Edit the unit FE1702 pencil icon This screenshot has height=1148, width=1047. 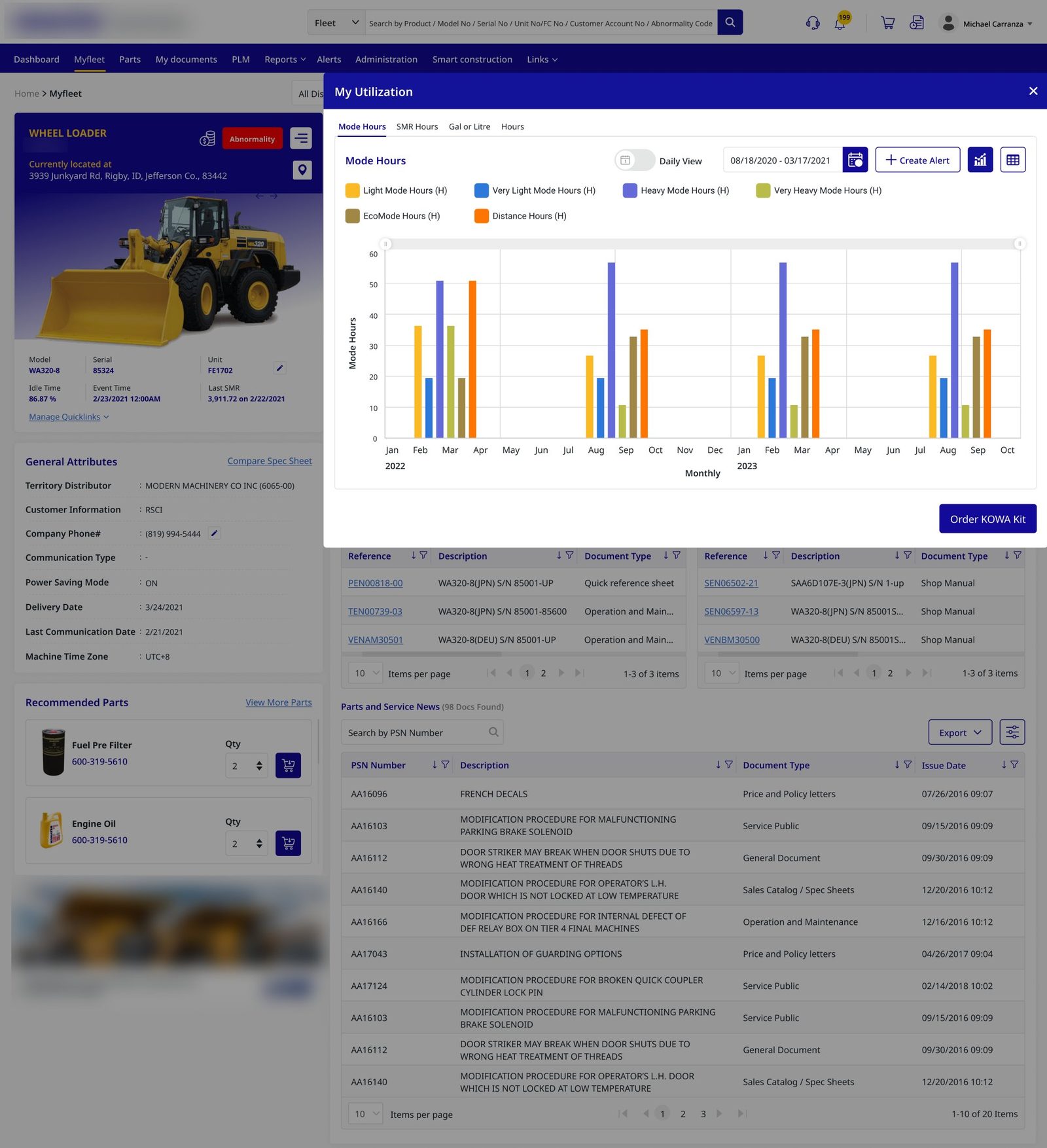click(x=279, y=368)
